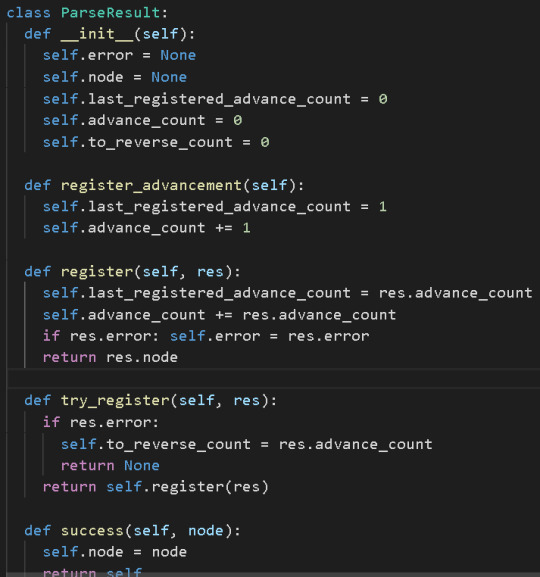540x577 pixels.
Task: Click line 'self.last_registered_advance_count = 1'
Action: (x=215, y=206)
